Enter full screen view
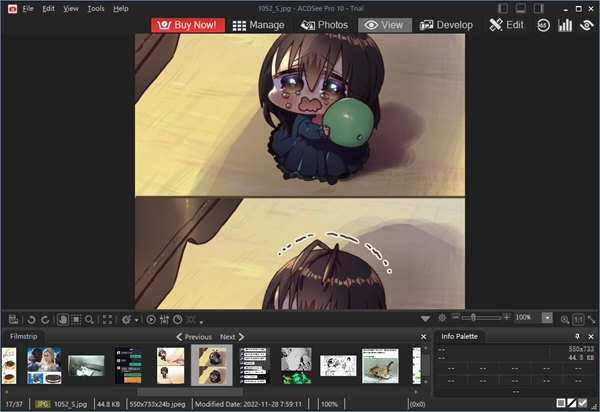 pyautogui.click(x=108, y=319)
